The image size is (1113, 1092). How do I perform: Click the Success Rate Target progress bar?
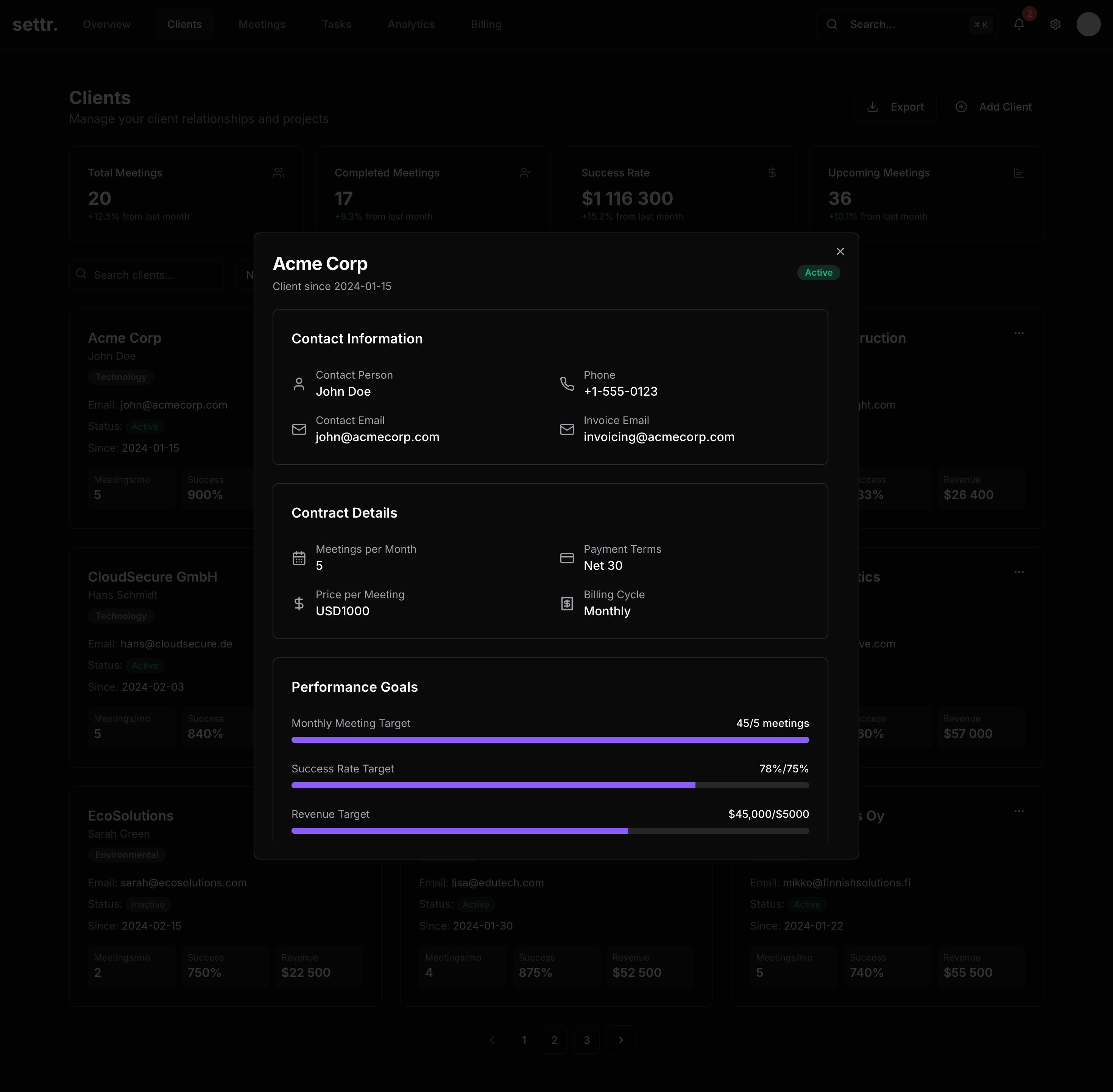[550, 785]
